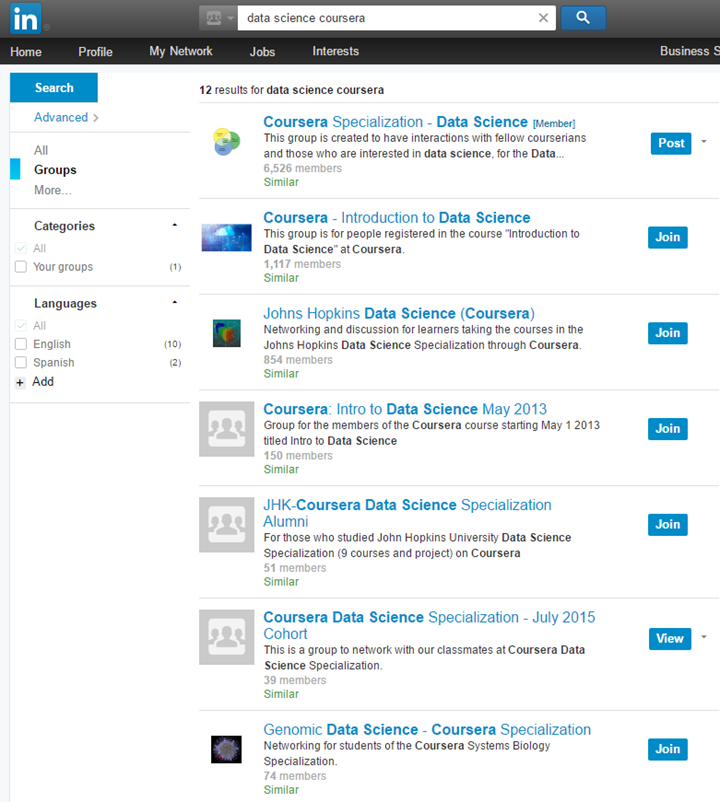This screenshot has width=720, height=802.
Task: Open the My Network menu
Action: (x=181, y=51)
